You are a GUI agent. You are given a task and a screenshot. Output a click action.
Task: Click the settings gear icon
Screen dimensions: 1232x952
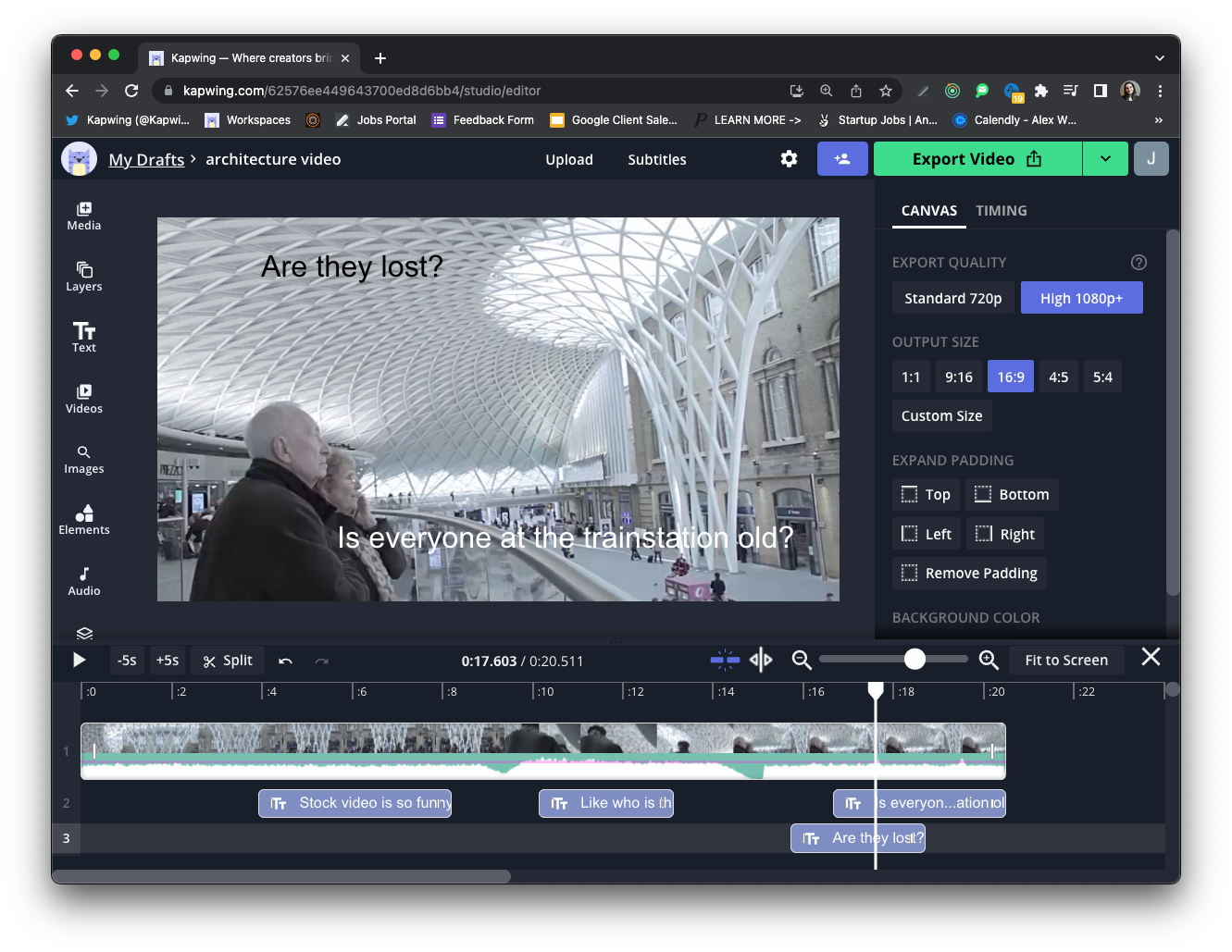(789, 159)
